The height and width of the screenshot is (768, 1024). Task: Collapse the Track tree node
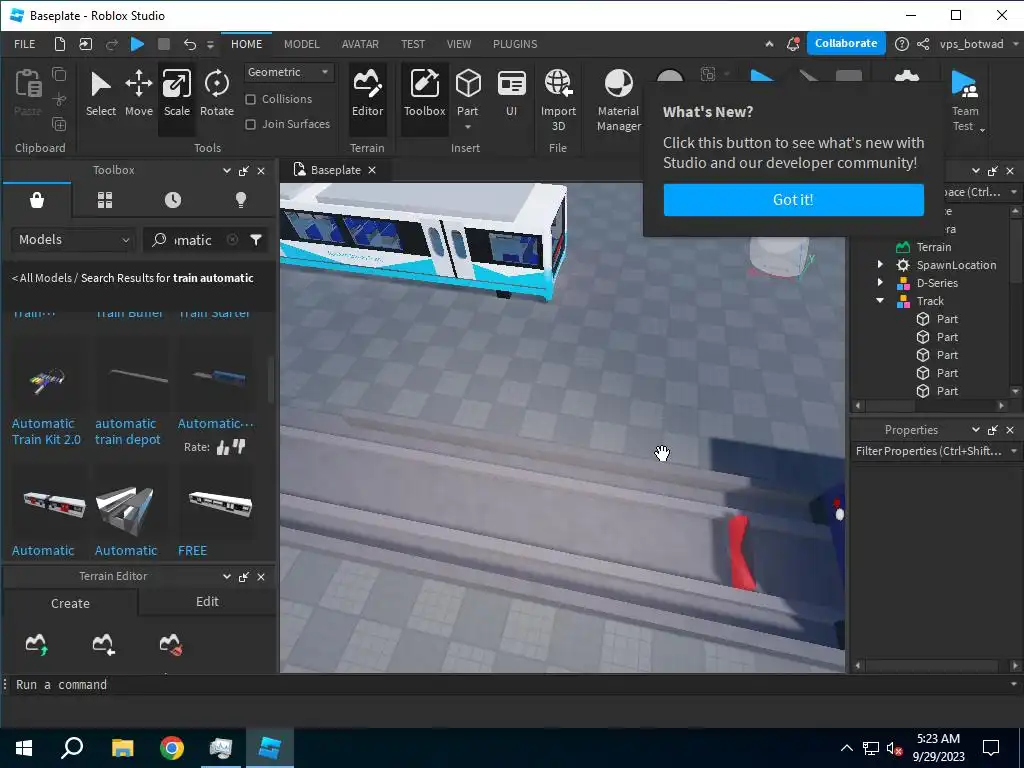coord(880,300)
